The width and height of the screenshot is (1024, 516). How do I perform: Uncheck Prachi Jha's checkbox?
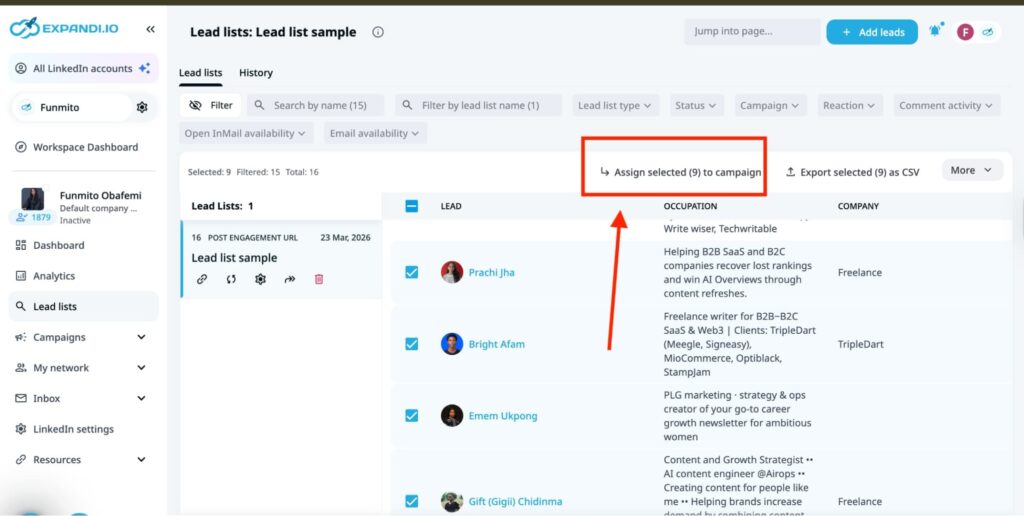pyautogui.click(x=411, y=272)
